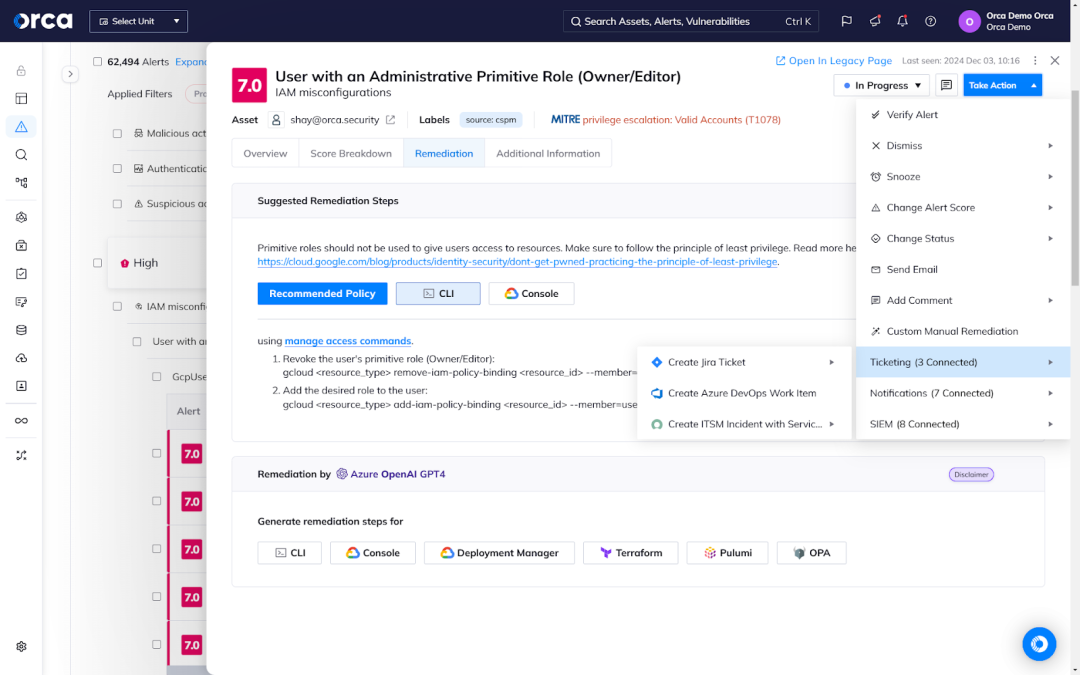Check the High severity group checkbox
Image resolution: width=1080 pixels, height=675 pixels.
coord(97,263)
